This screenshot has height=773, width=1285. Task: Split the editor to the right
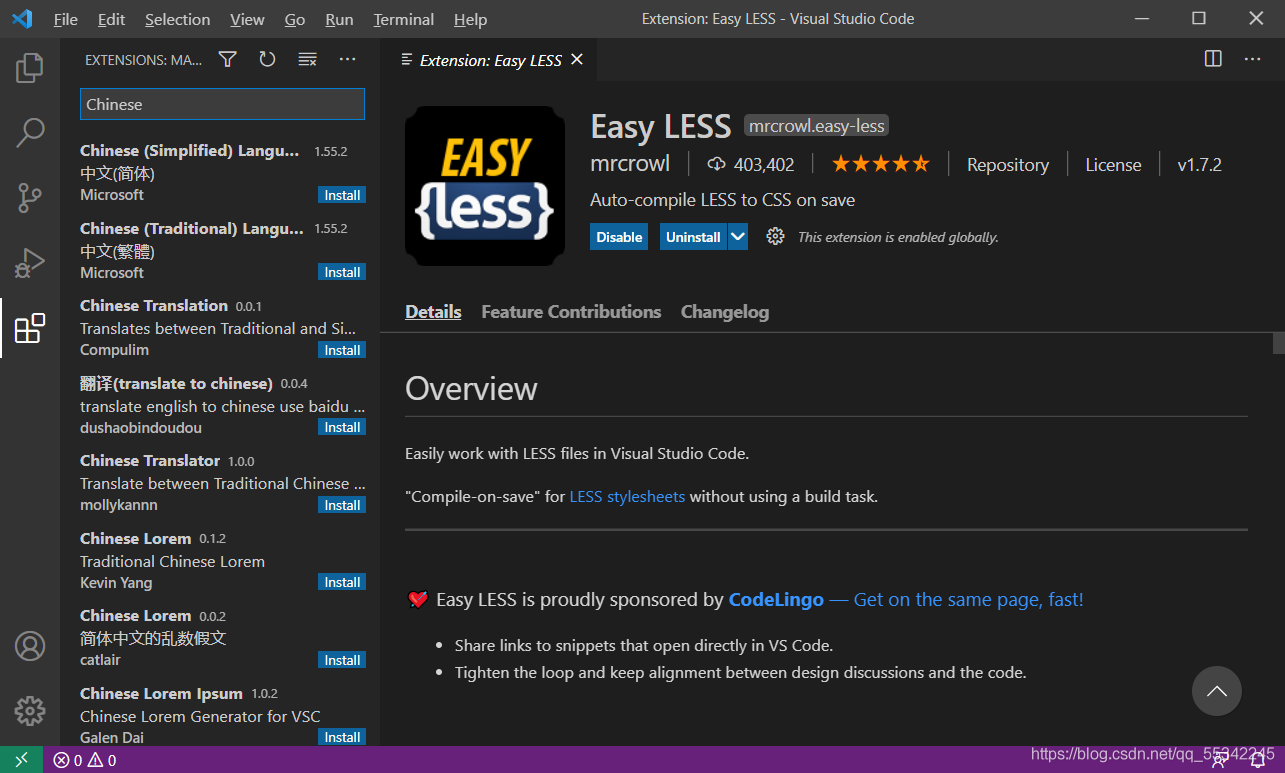(x=1213, y=59)
